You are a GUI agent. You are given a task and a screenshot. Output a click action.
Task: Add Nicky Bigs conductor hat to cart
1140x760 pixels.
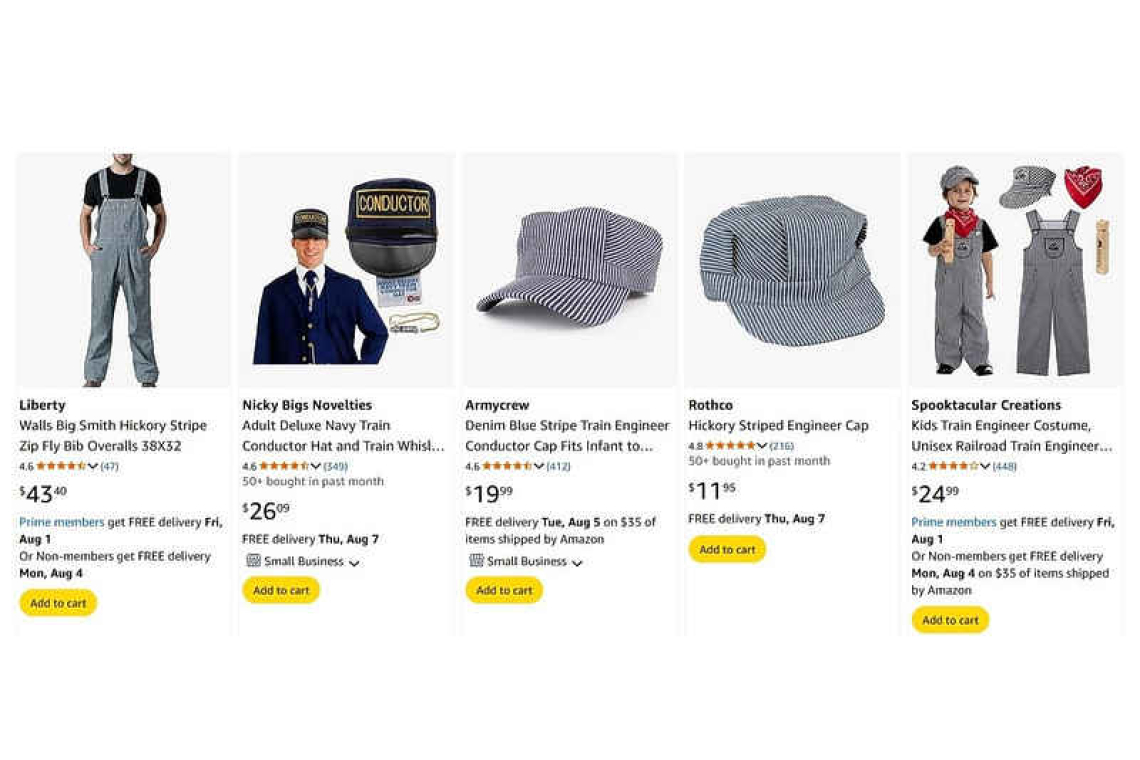tap(281, 590)
